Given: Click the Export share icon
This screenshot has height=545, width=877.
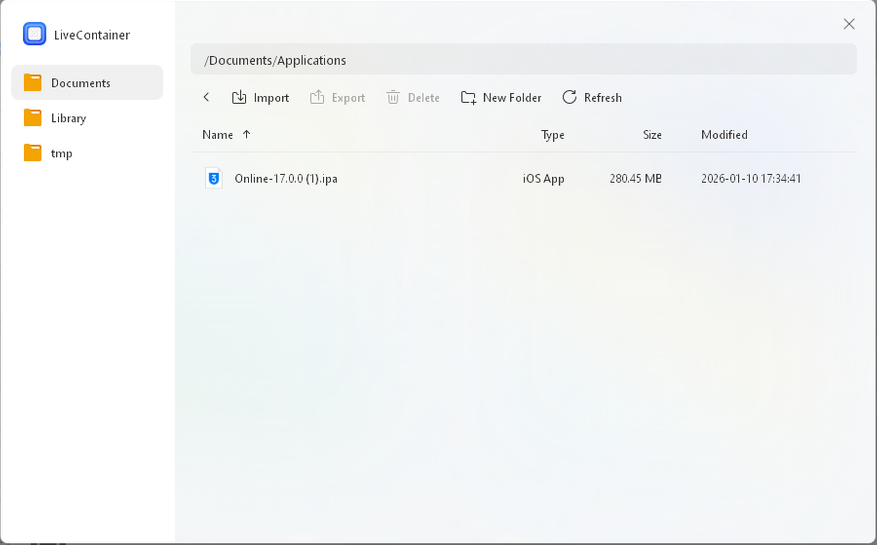Looking at the screenshot, I should click(x=317, y=97).
